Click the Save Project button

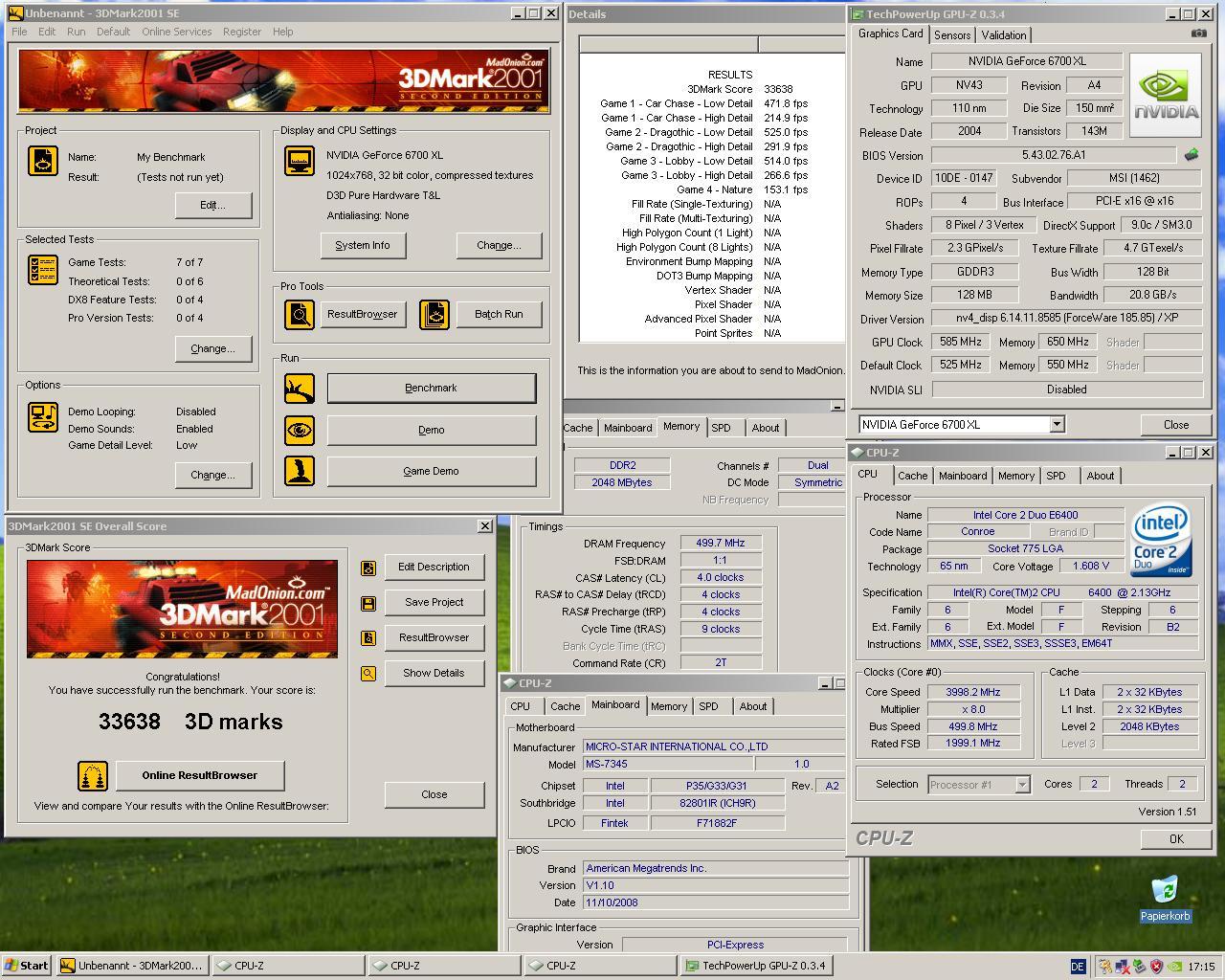point(434,602)
